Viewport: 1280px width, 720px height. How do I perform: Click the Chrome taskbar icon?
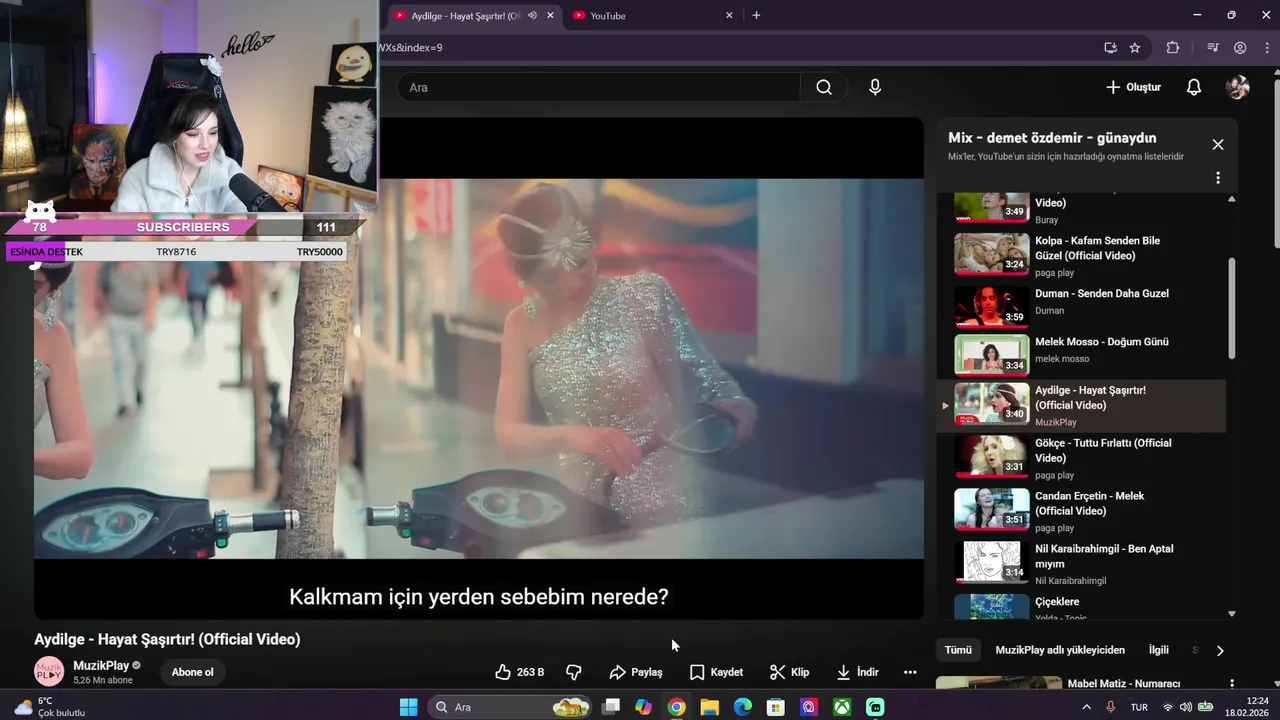[676, 707]
